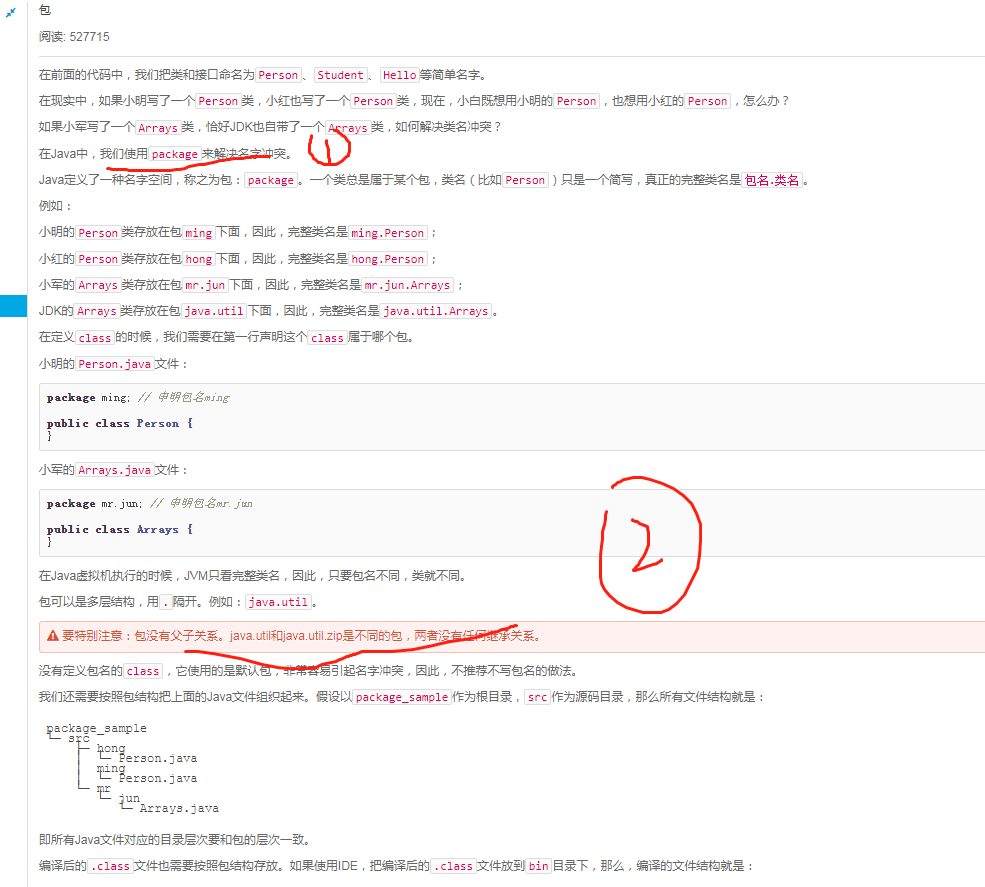Click the package_sample inline code label

[402, 697]
